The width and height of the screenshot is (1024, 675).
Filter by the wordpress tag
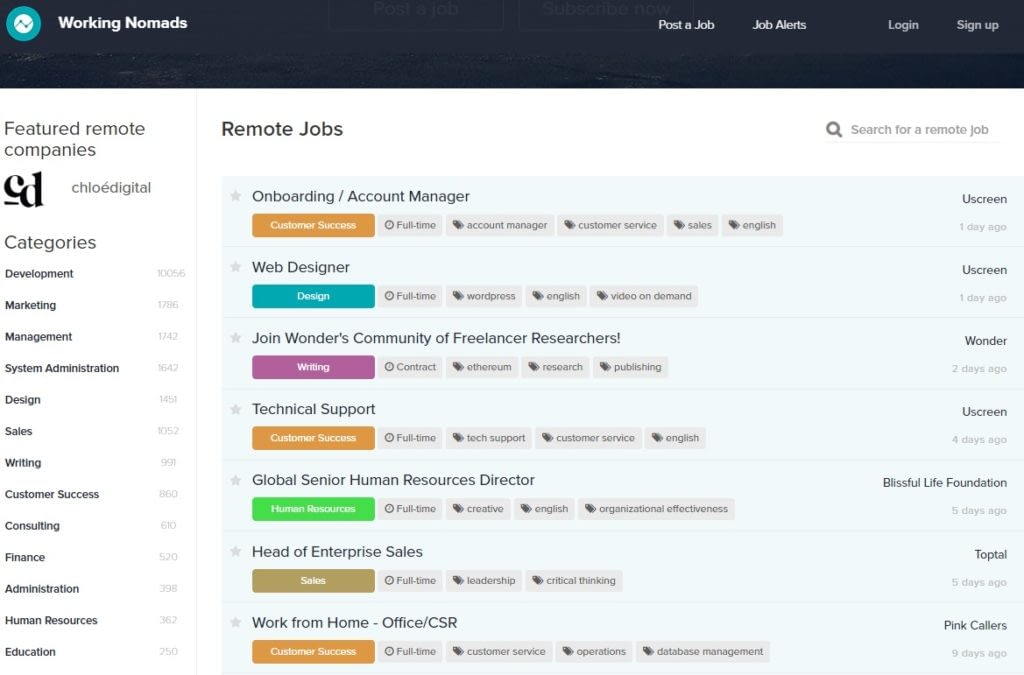[484, 296]
